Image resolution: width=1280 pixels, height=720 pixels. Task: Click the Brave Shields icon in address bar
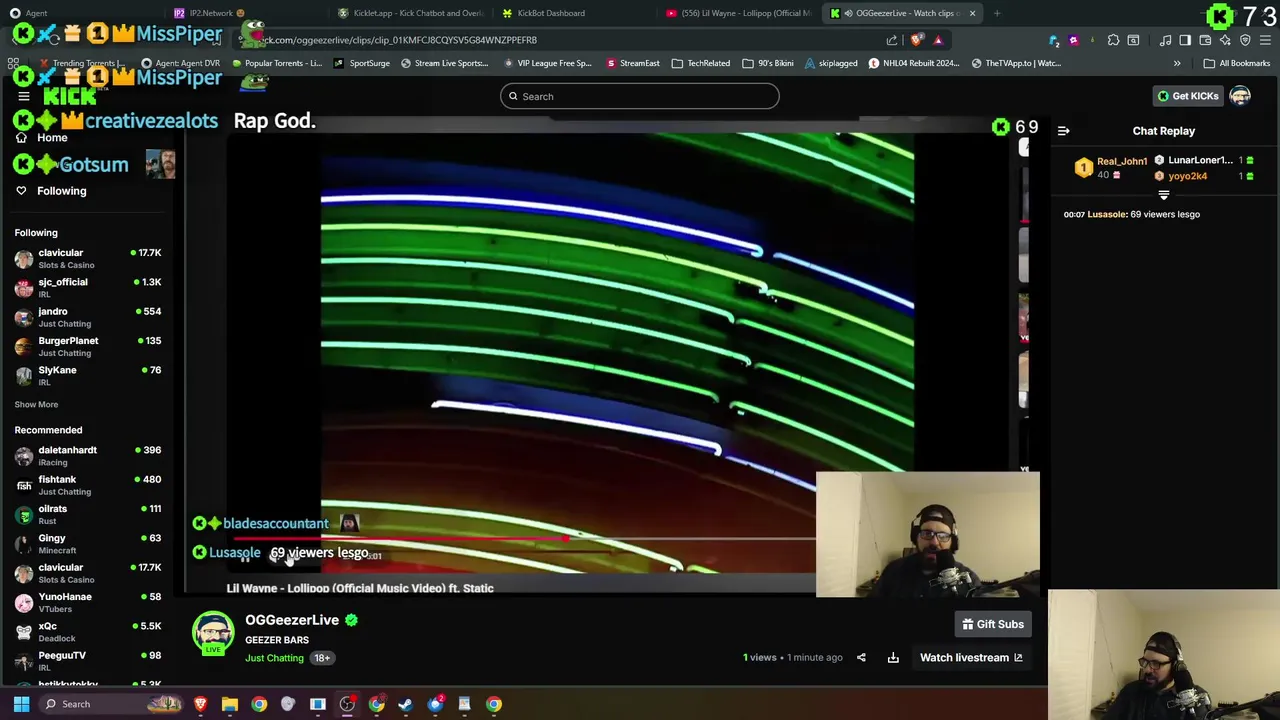pyautogui.click(x=917, y=40)
